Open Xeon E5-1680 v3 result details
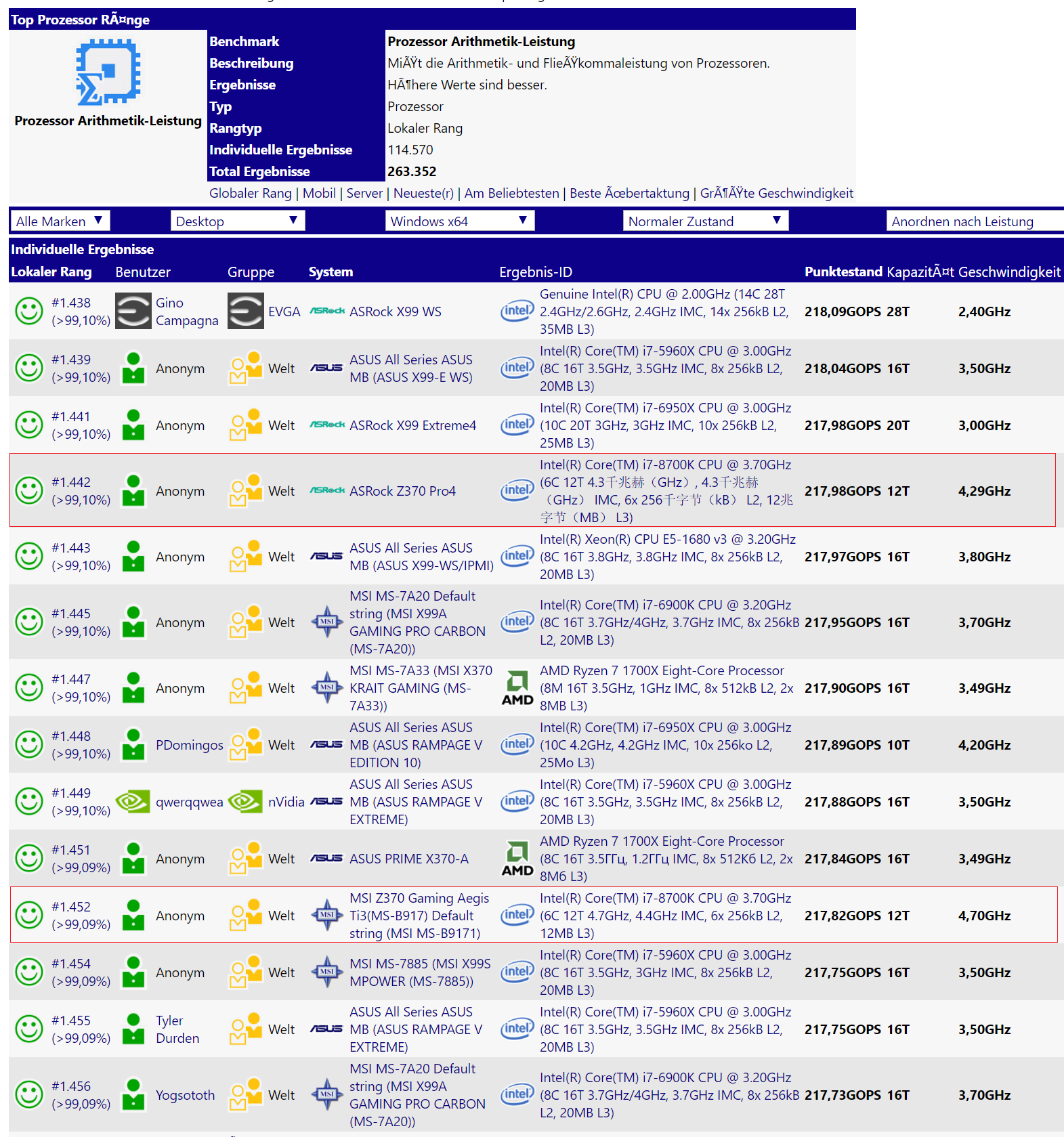The image size is (1064, 1137). point(668,557)
